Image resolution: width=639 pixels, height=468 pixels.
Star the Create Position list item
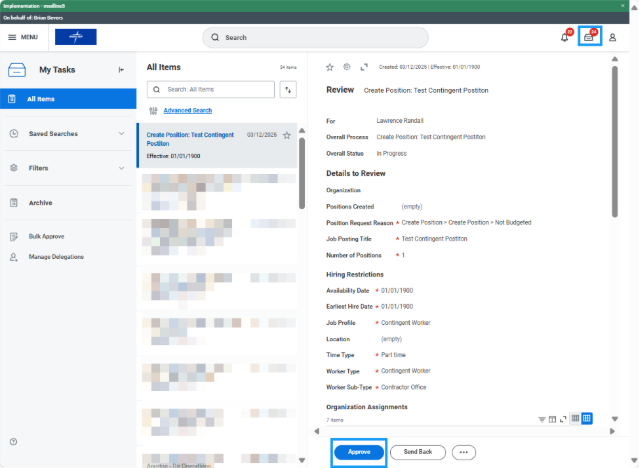point(287,135)
